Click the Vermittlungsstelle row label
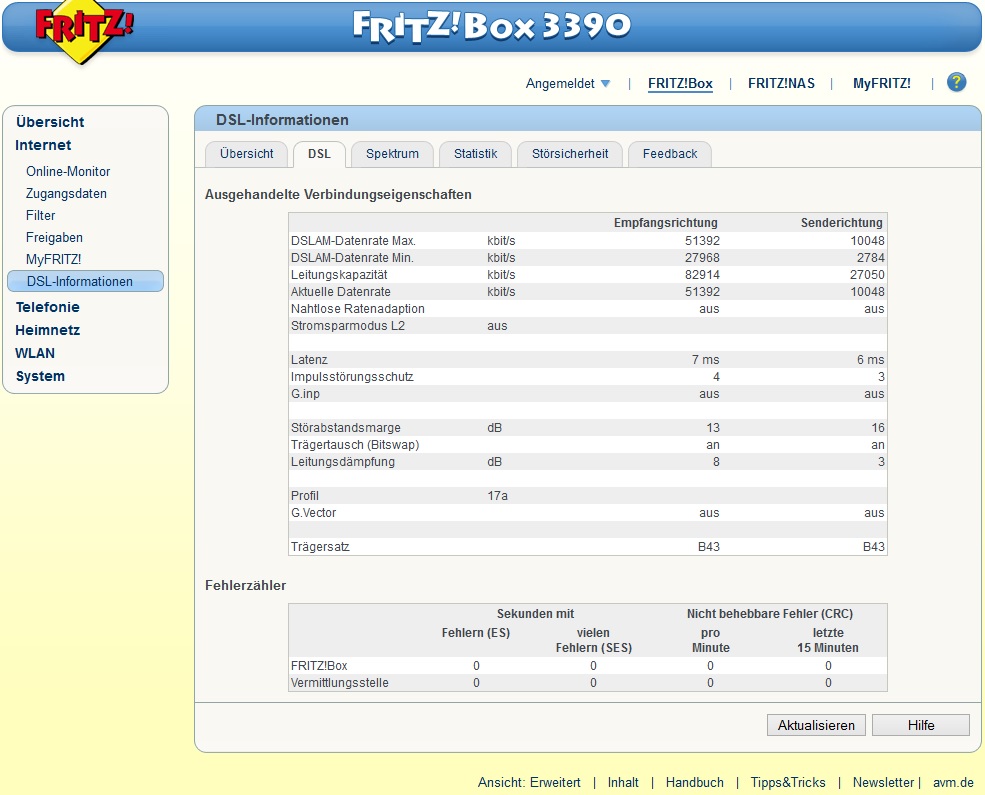This screenshot has height=795, width=985. [340, 683]
